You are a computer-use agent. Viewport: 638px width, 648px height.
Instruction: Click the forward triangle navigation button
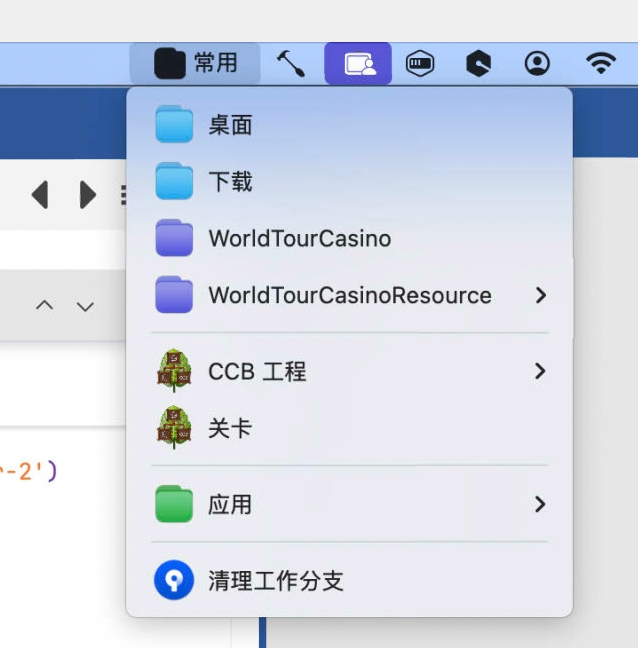click(x=88, y=194)
